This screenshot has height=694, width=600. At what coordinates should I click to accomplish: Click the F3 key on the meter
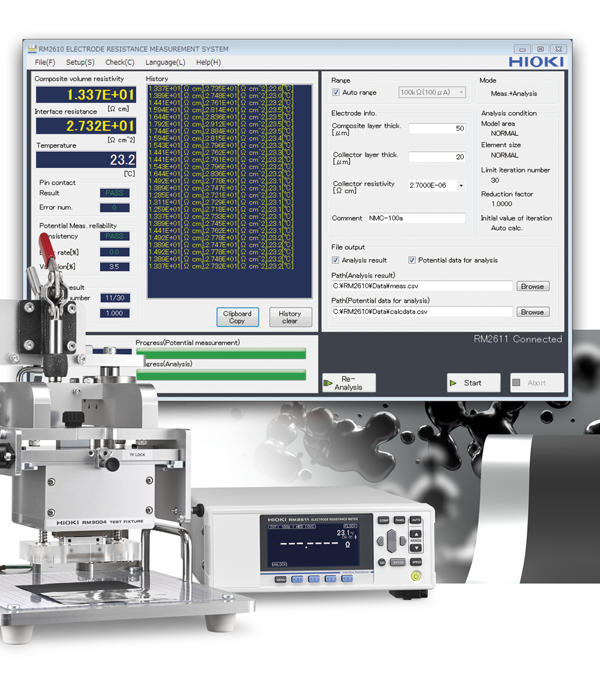[331, 578]
